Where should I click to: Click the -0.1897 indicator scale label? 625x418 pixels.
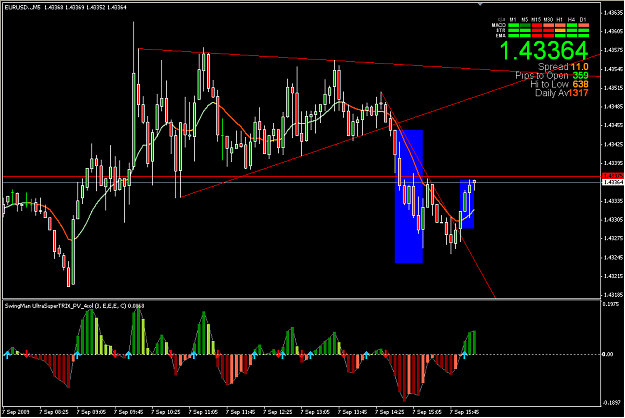click(x=611, y=403)
